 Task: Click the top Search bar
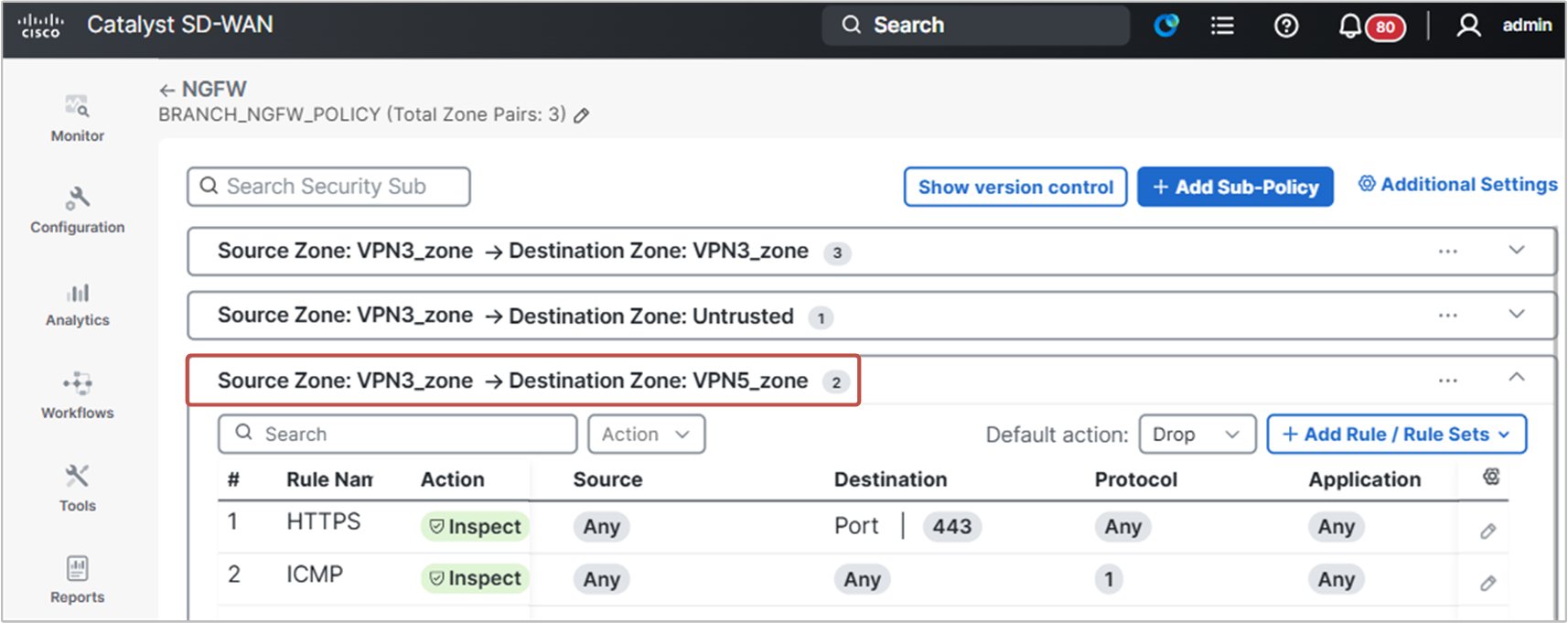coord(975,26)
